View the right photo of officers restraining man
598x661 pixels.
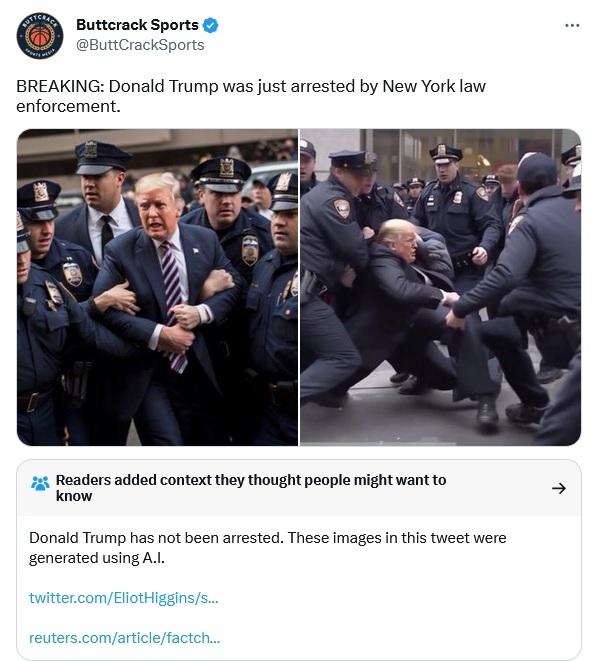point(440,287)
